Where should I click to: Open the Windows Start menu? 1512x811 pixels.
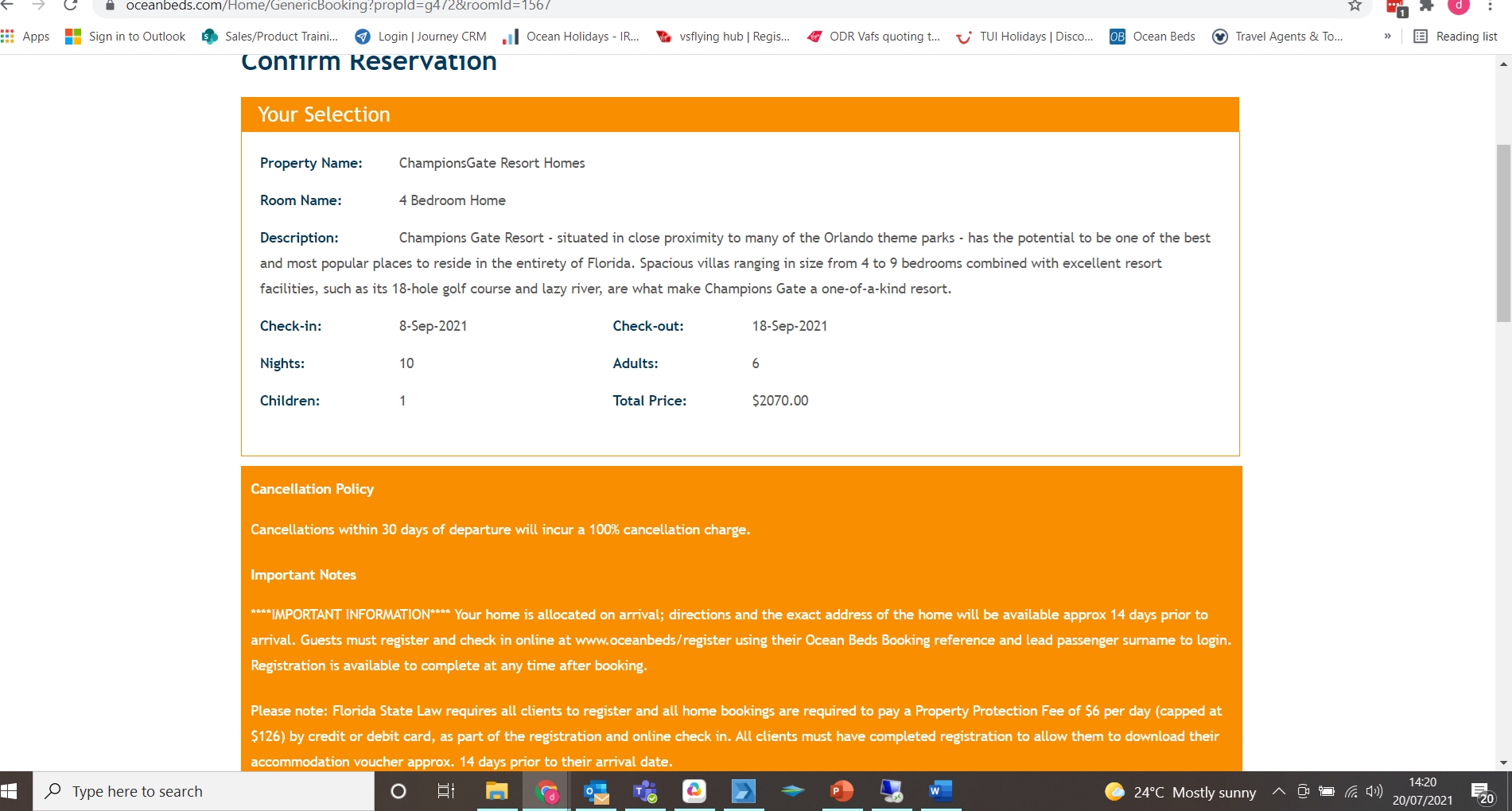point(10,791)
